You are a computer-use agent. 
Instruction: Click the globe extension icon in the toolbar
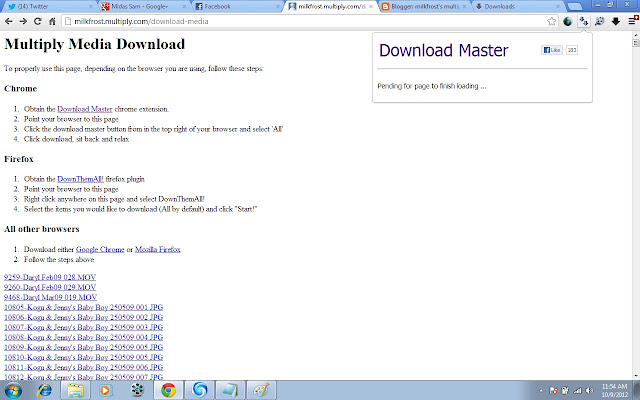point(567,22)
